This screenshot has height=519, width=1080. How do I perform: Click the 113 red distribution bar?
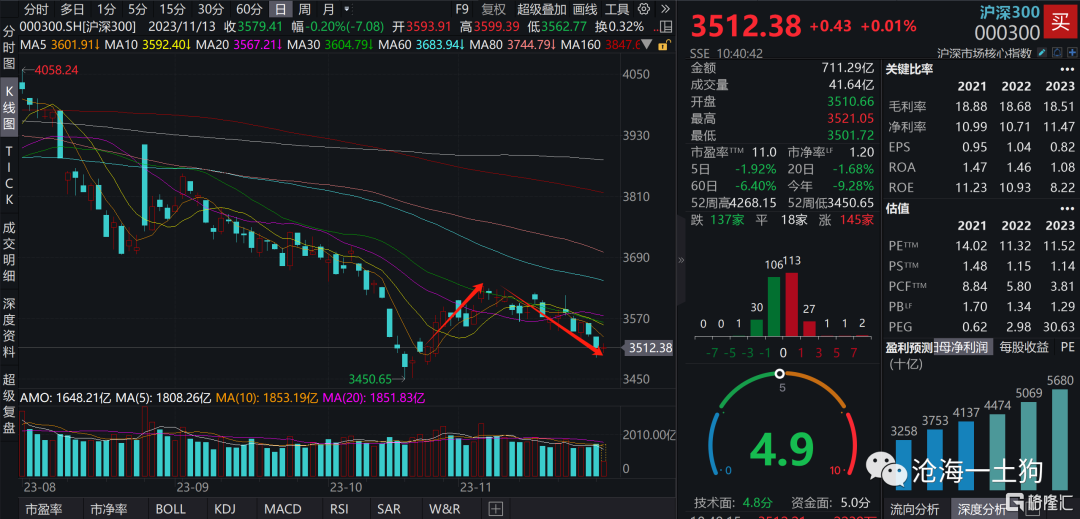click(x=791, y=304)
